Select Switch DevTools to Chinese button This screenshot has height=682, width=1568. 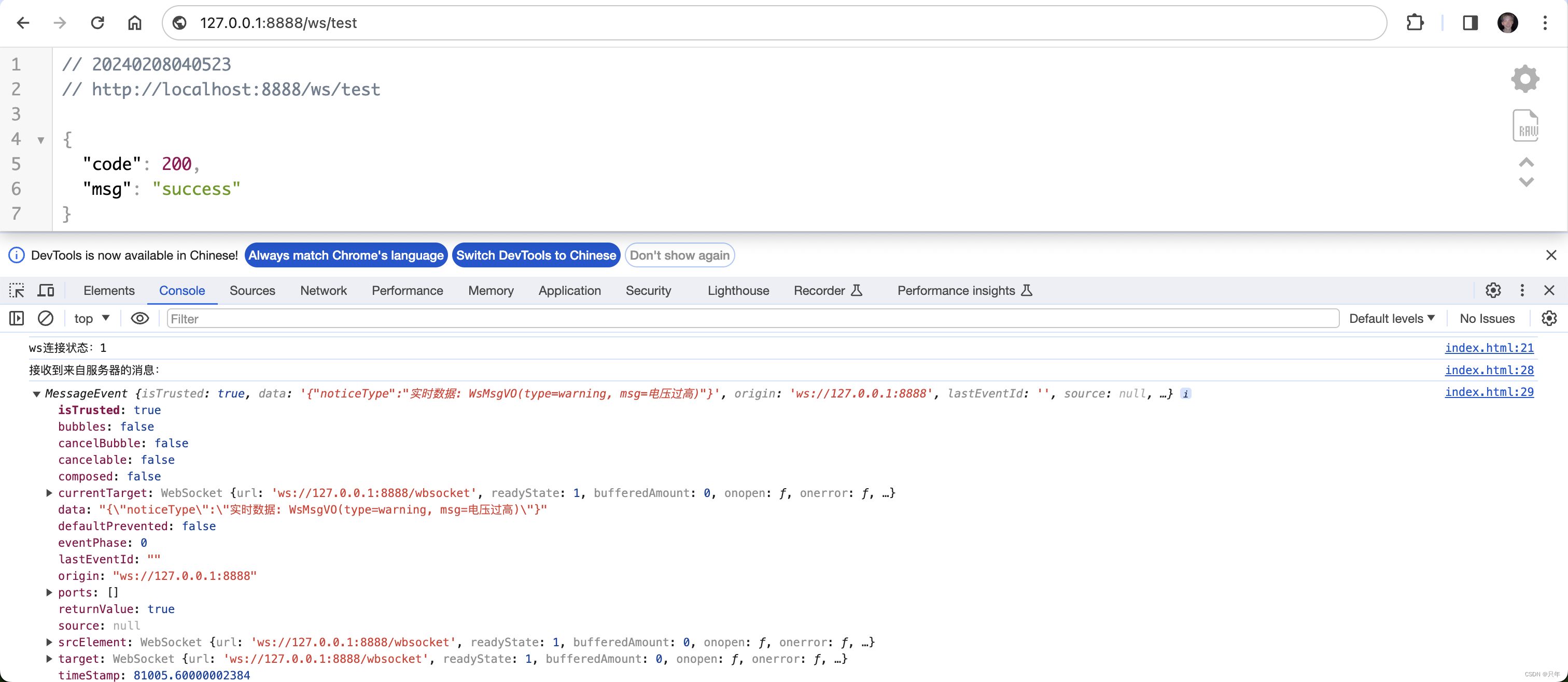click(537, 255)
